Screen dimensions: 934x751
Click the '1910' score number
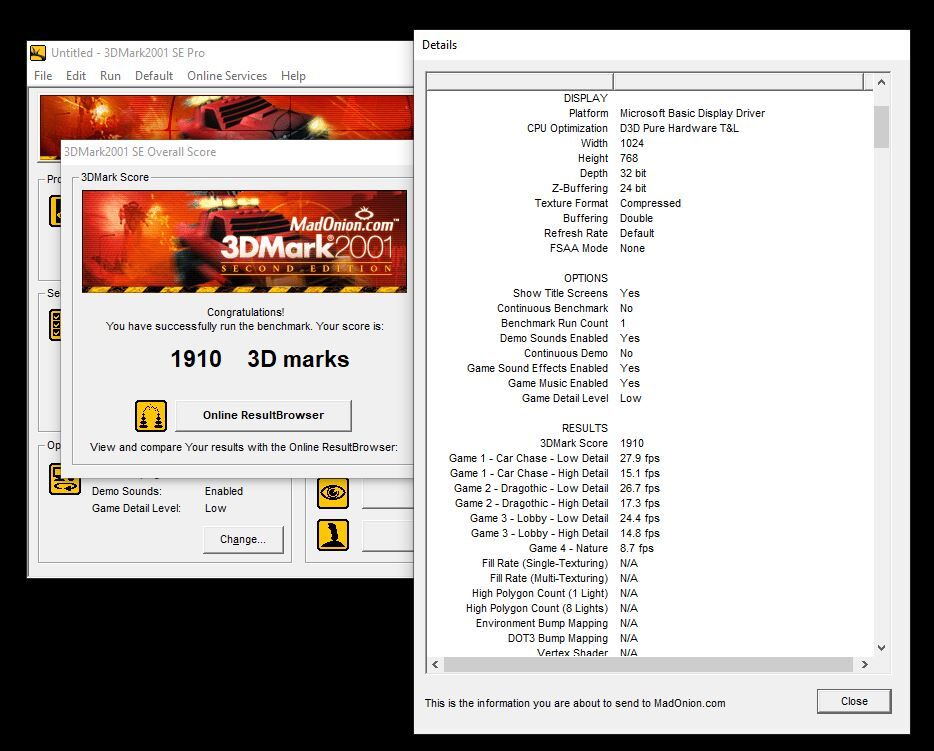tap(196, 359)
